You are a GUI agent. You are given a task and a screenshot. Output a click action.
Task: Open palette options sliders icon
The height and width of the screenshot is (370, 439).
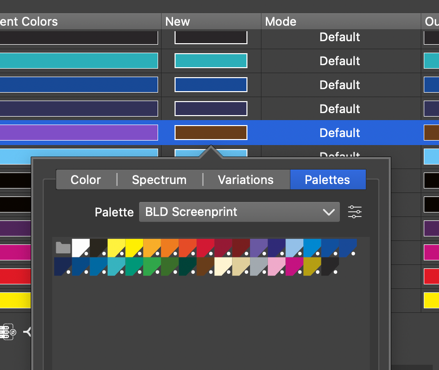(x=355, y=212)
